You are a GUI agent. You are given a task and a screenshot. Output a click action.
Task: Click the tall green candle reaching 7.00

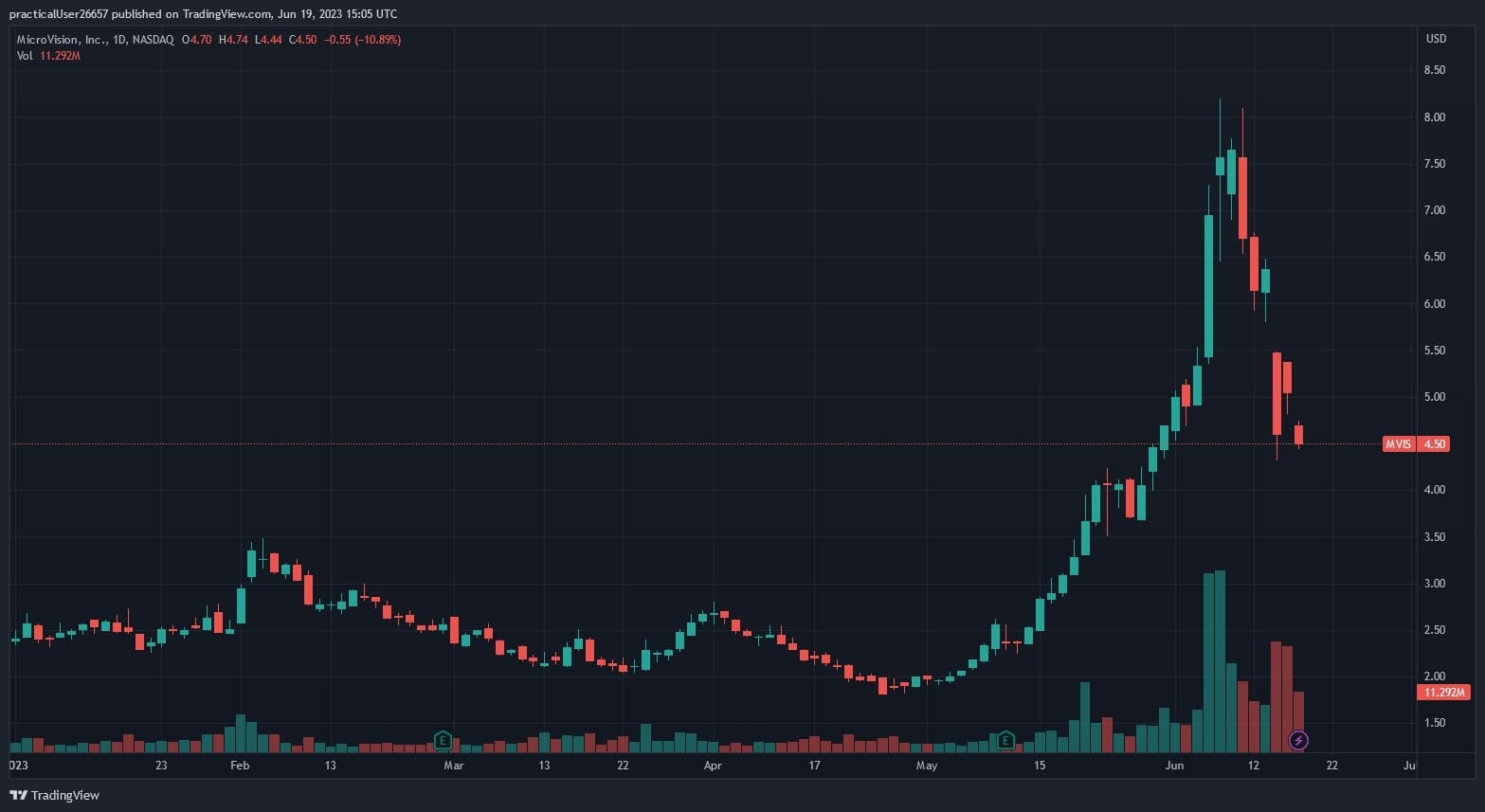pyautogui.click(x=1208, y=284)
